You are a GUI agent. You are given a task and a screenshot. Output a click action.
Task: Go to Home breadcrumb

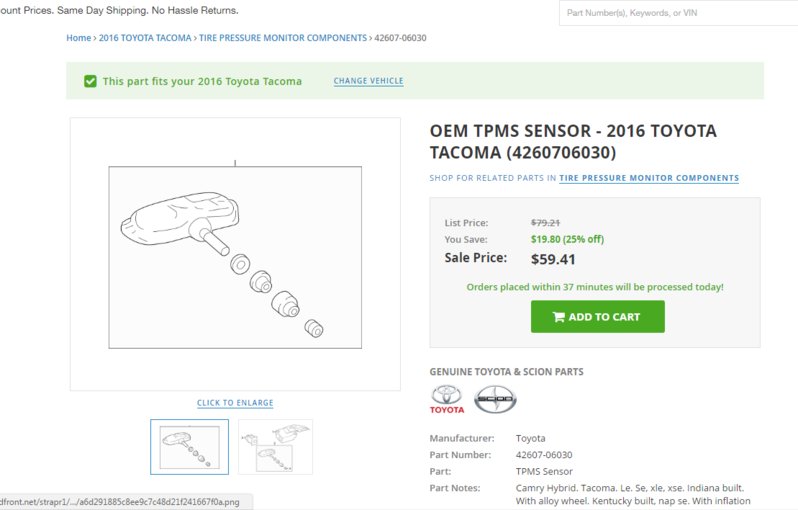point(78,38)
